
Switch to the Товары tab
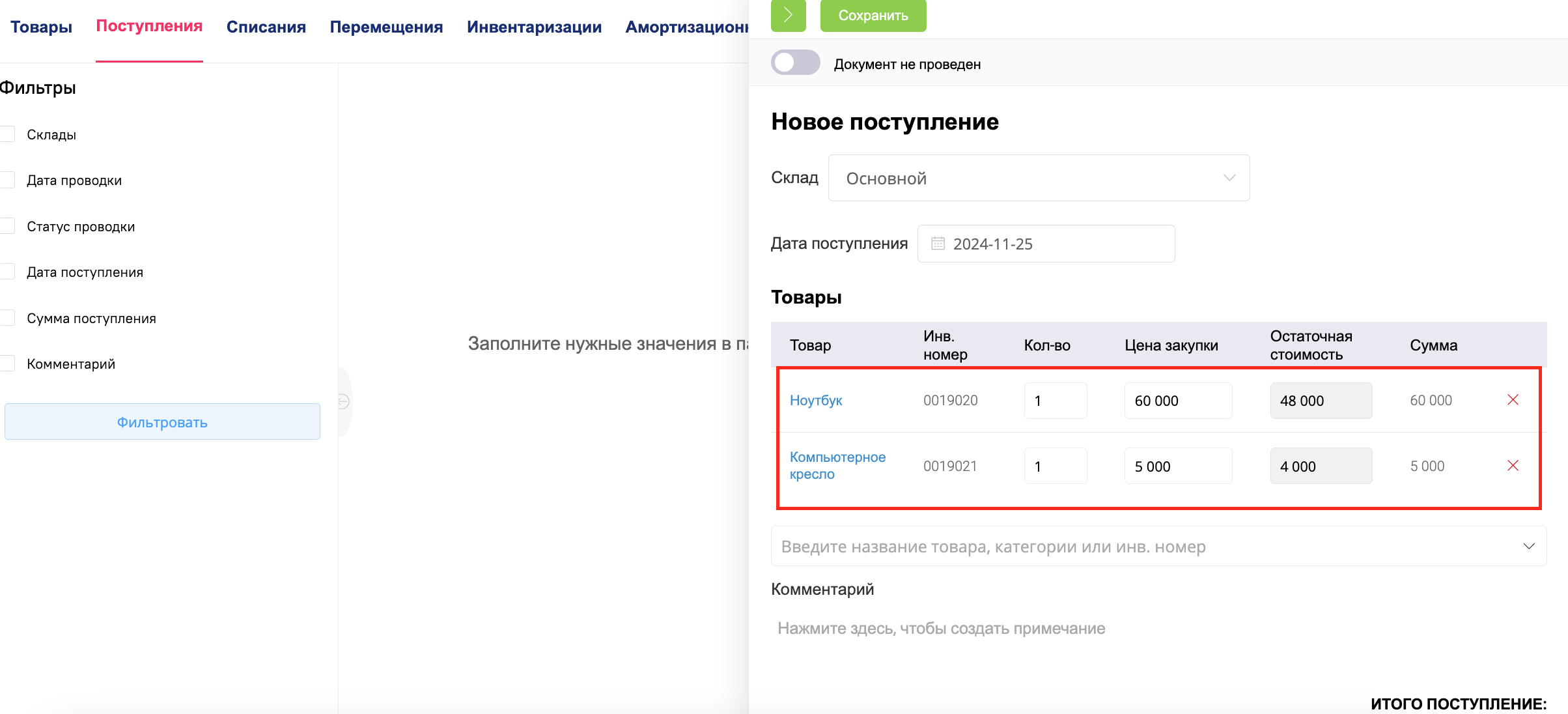coord(41,27)
